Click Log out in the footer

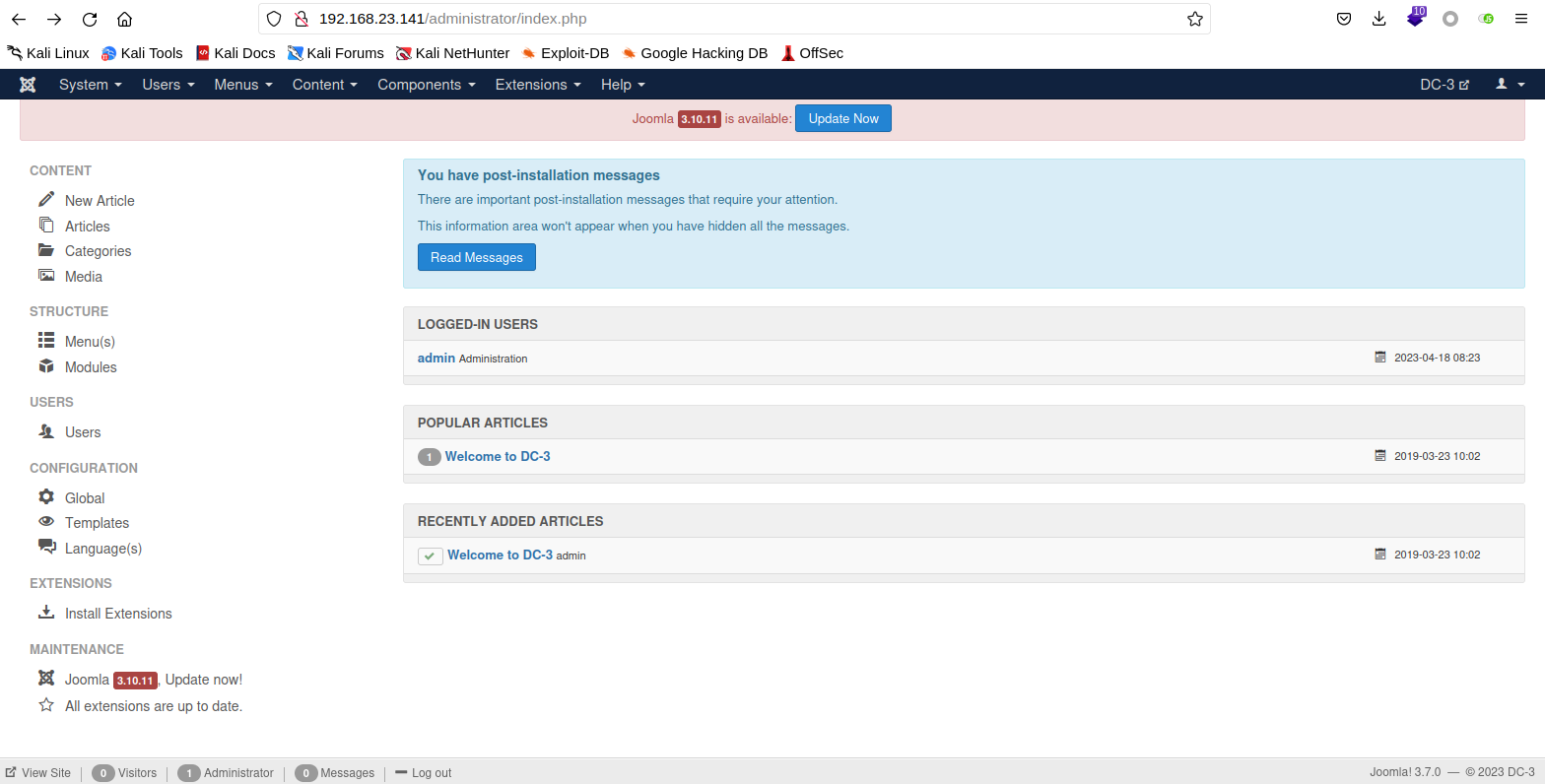(x=424, y=772)
